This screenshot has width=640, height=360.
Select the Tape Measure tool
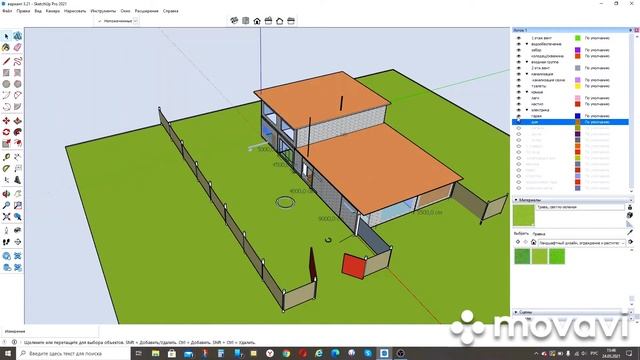(x=6, y=157)
